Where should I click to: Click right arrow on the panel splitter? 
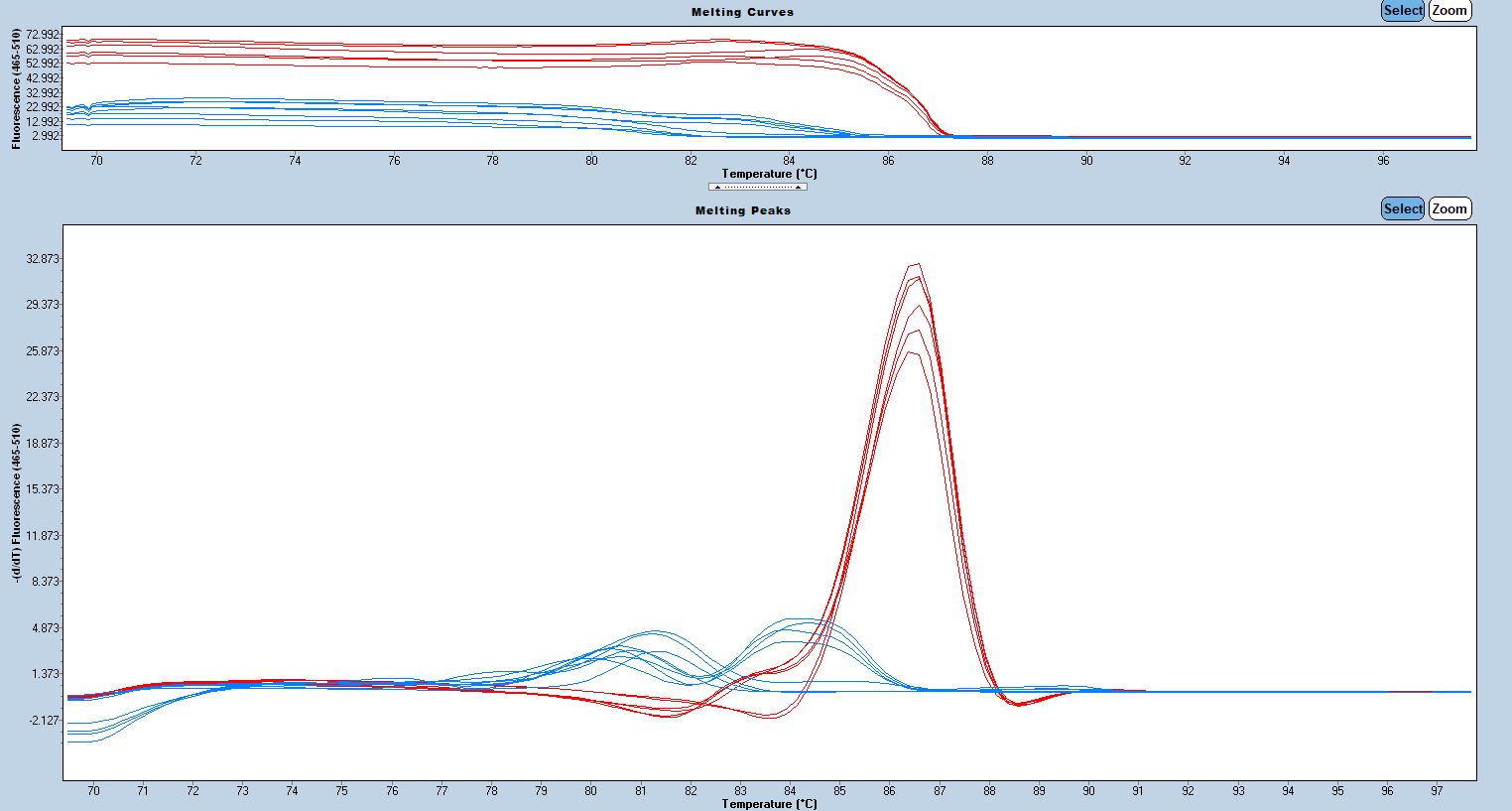(798, 187)
